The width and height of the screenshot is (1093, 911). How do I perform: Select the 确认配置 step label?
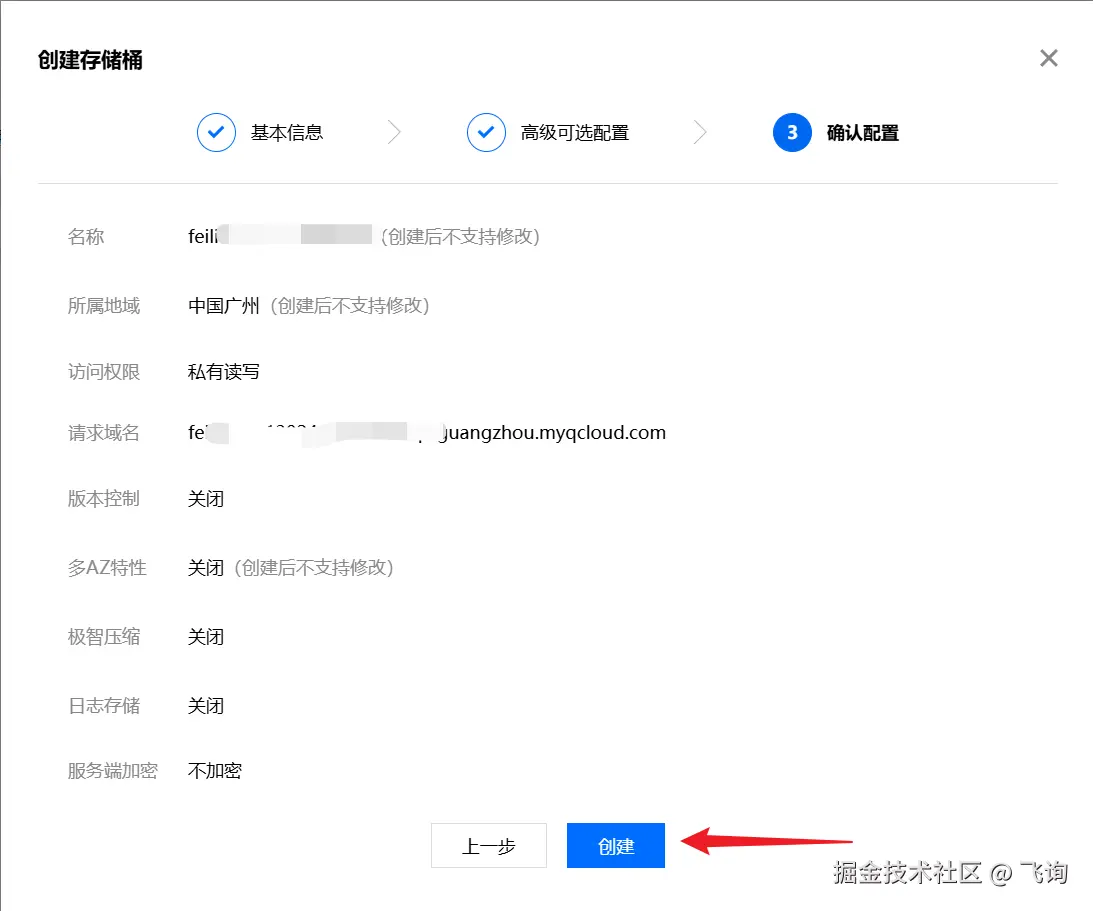[x=862, y=132]
